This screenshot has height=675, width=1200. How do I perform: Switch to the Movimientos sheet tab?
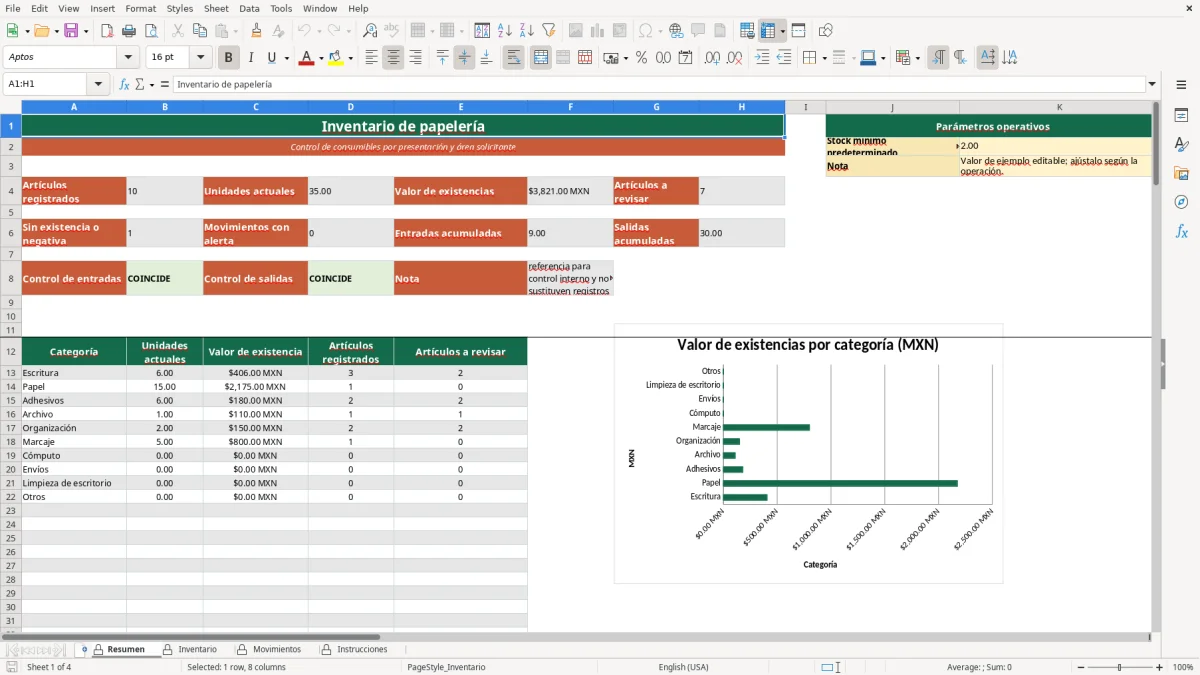[276, 649]
